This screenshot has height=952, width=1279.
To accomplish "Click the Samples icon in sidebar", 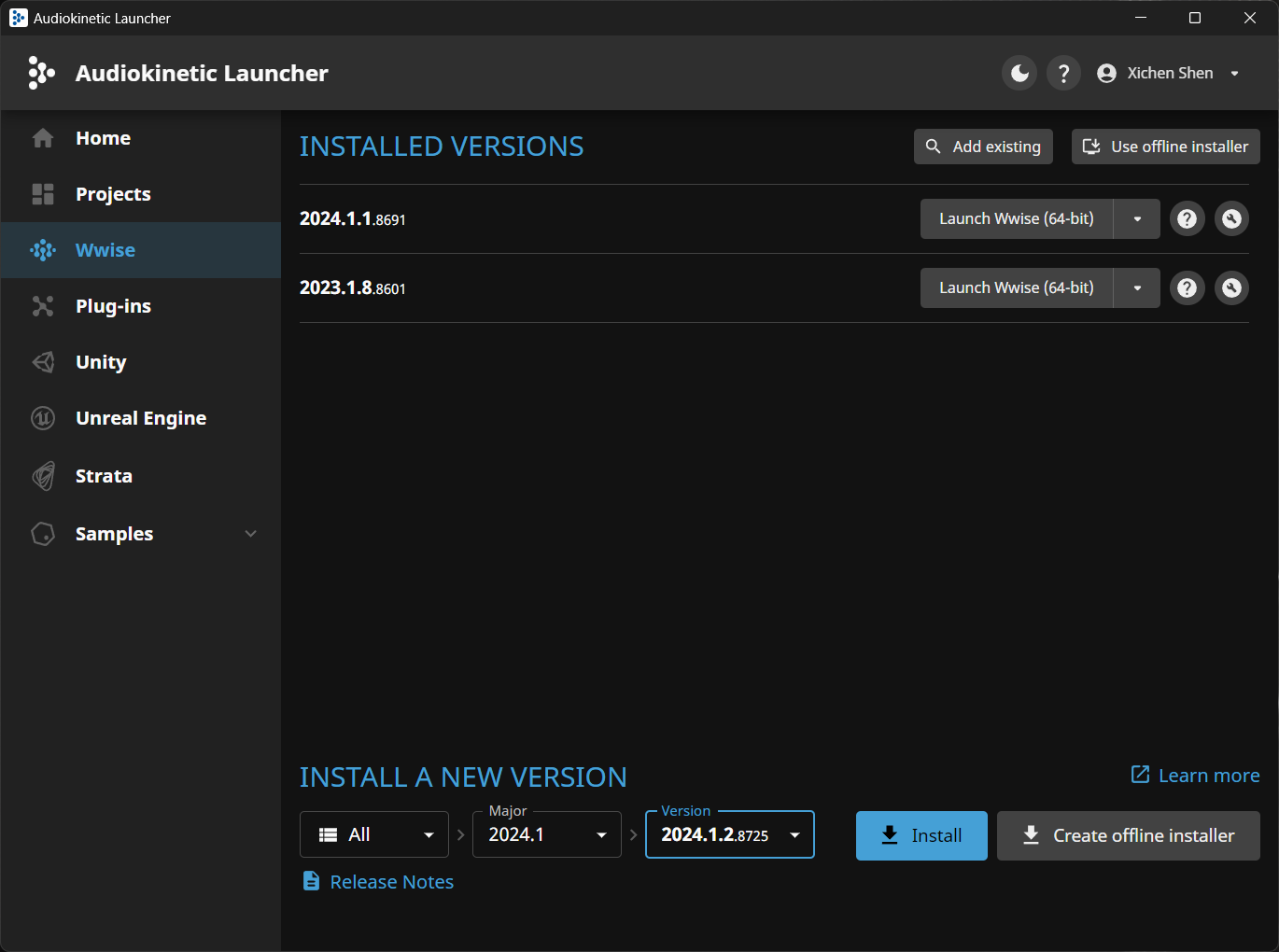I will click(43, 534).
